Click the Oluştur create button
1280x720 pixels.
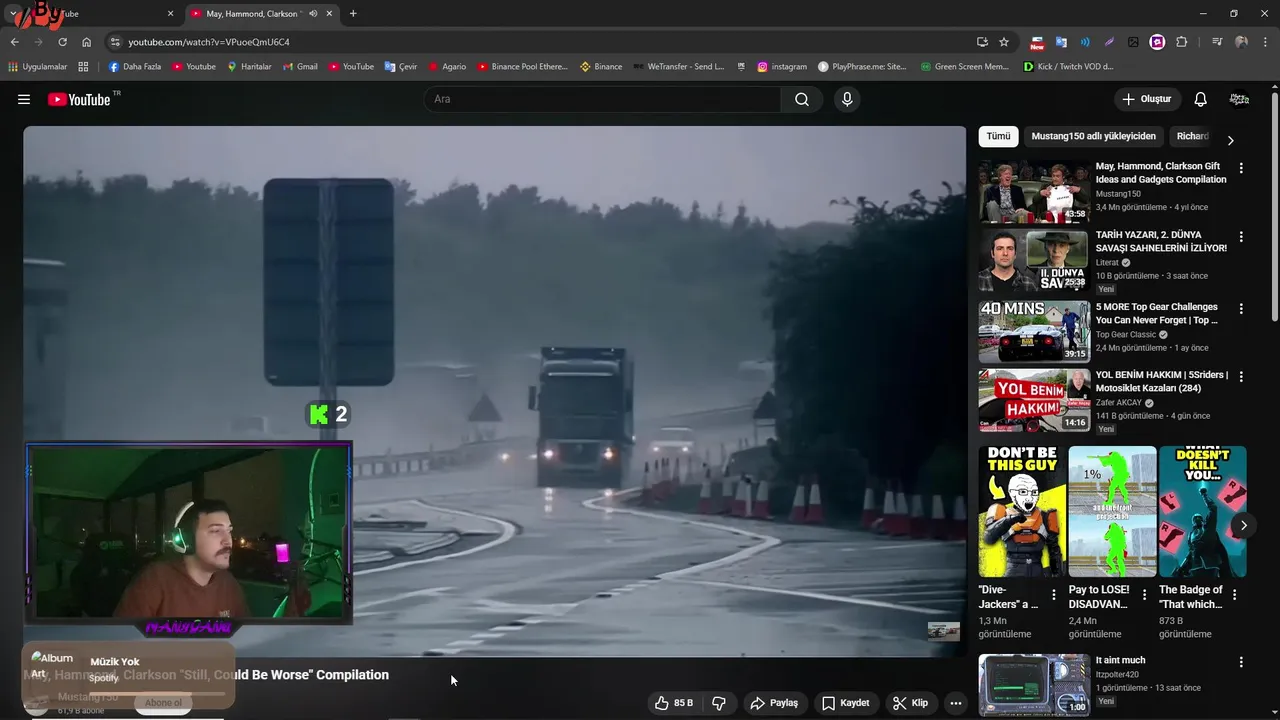point(1147,99)
